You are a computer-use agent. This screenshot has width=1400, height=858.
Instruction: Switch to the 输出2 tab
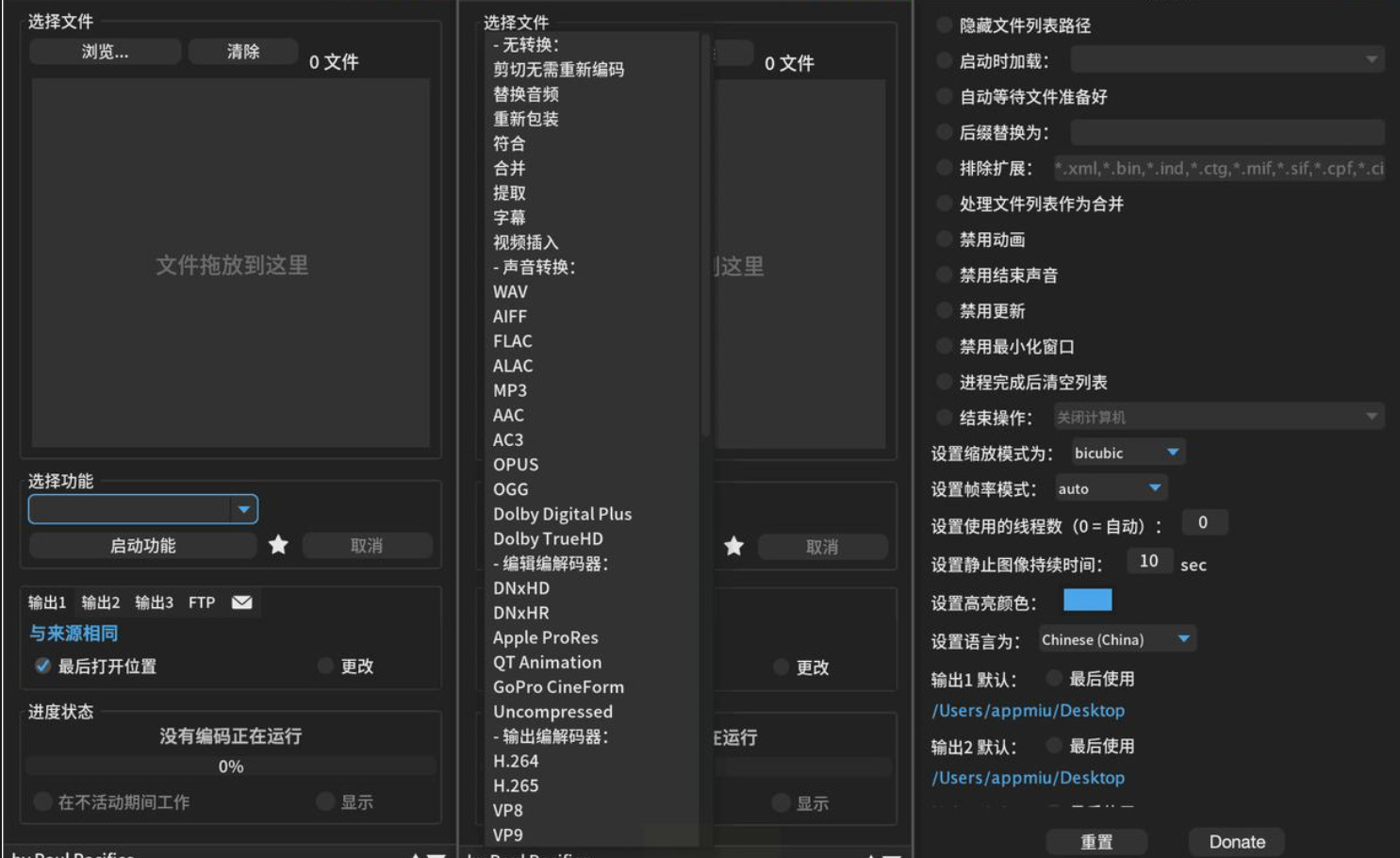(x=101, y=602)
